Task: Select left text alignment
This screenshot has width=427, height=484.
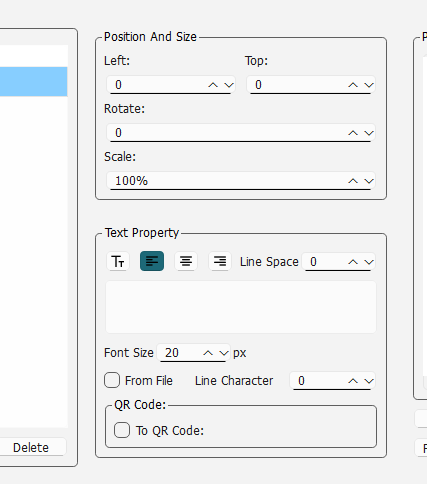Action: [x=152, y=261]
